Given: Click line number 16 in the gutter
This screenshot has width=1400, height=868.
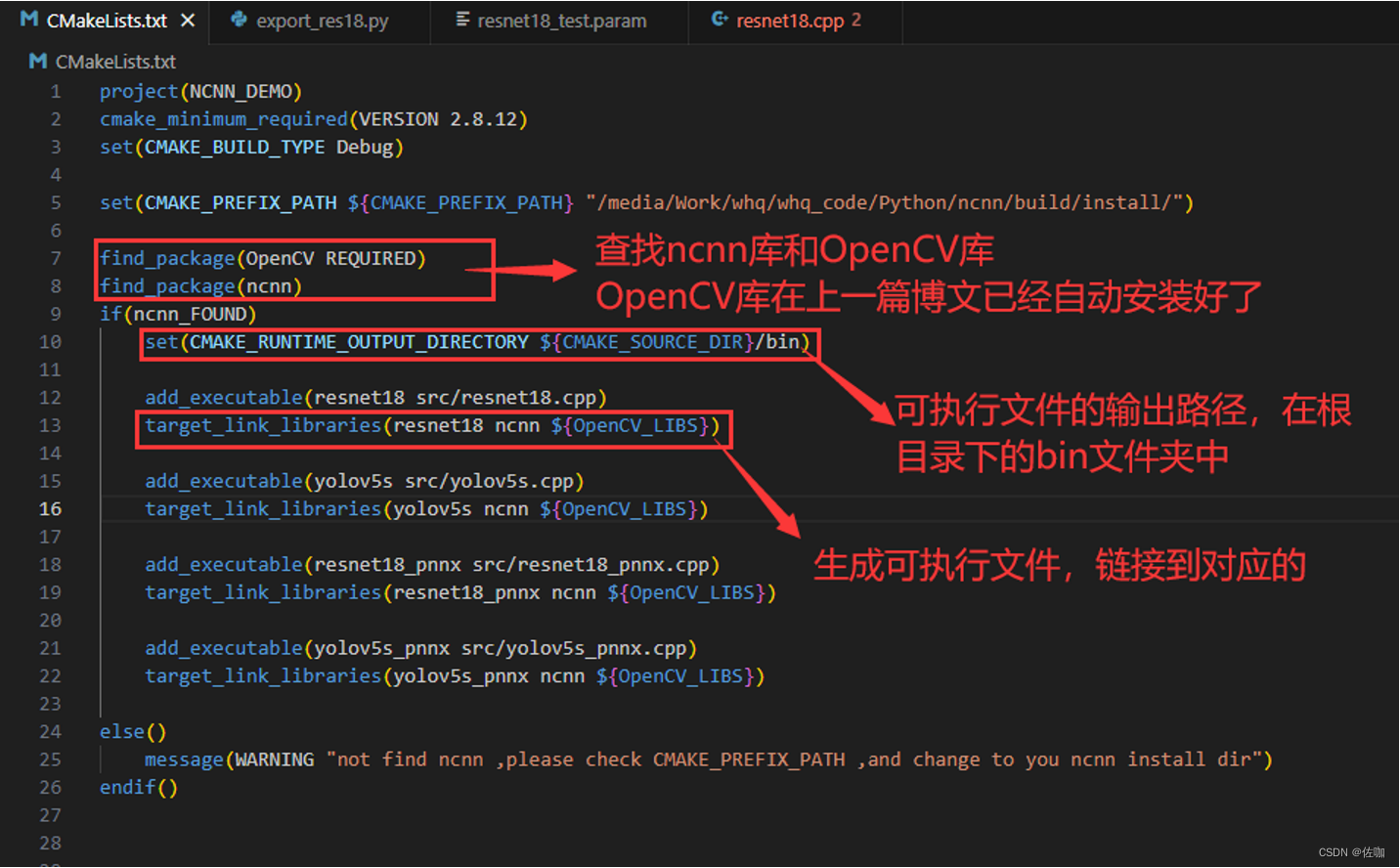Looking at the screenshot, I should pos(50,508).
